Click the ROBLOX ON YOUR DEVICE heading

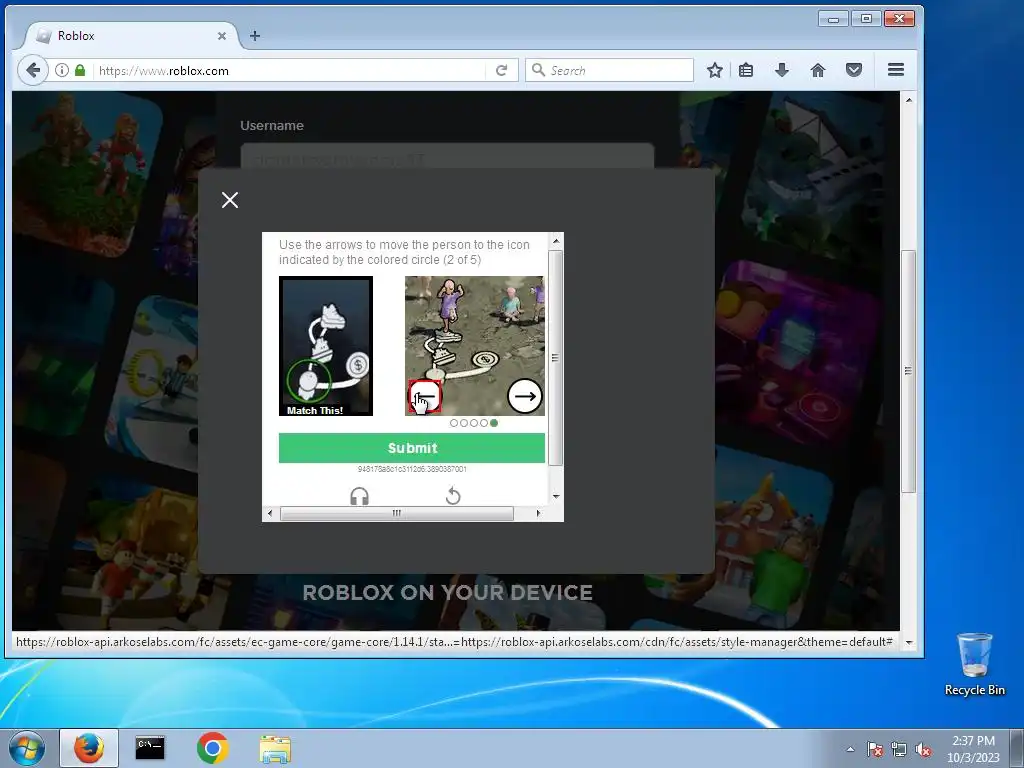[447, 592]
